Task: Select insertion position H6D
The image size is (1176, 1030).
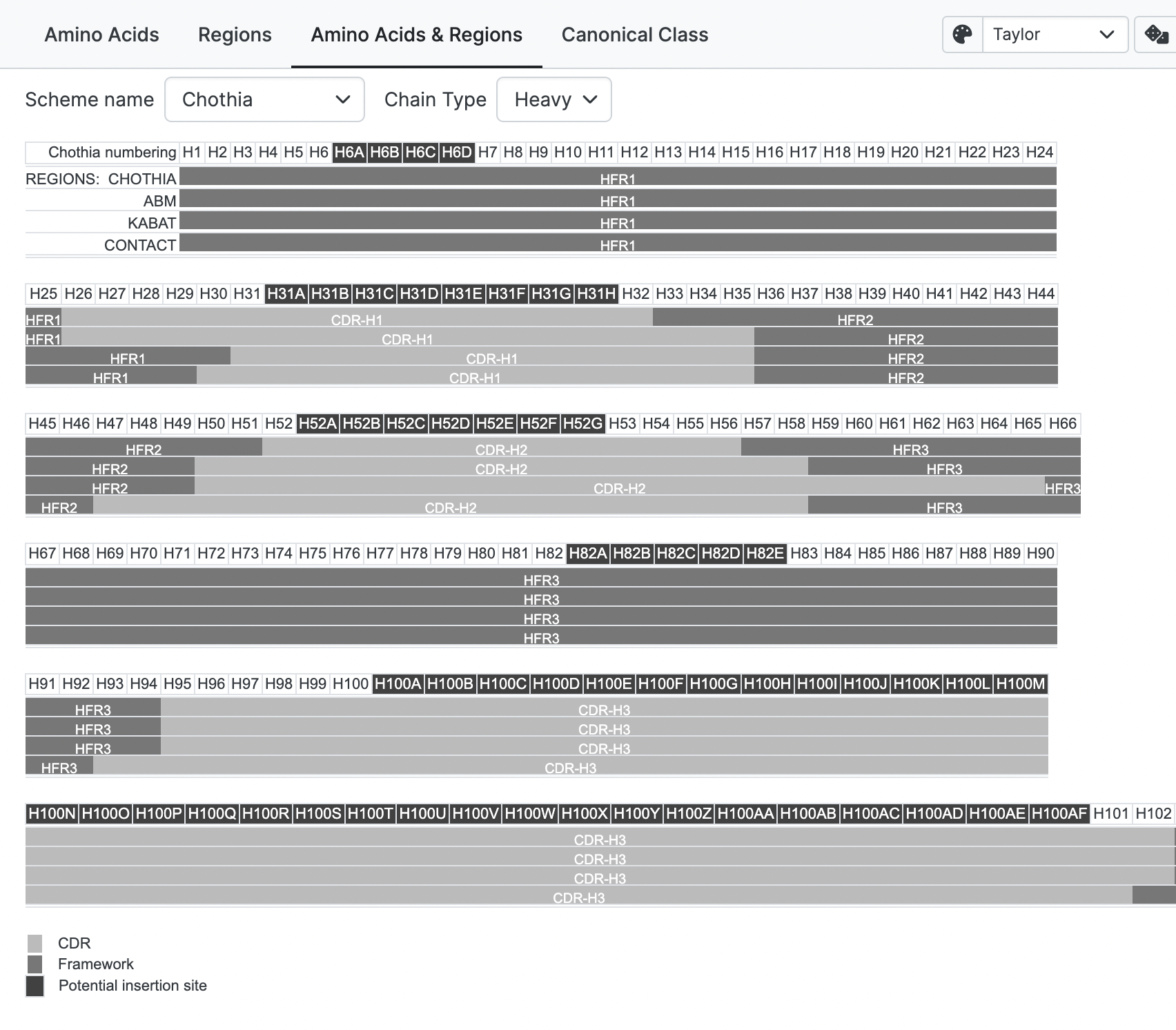Action: pyautogui.click(x=457, y=152)
